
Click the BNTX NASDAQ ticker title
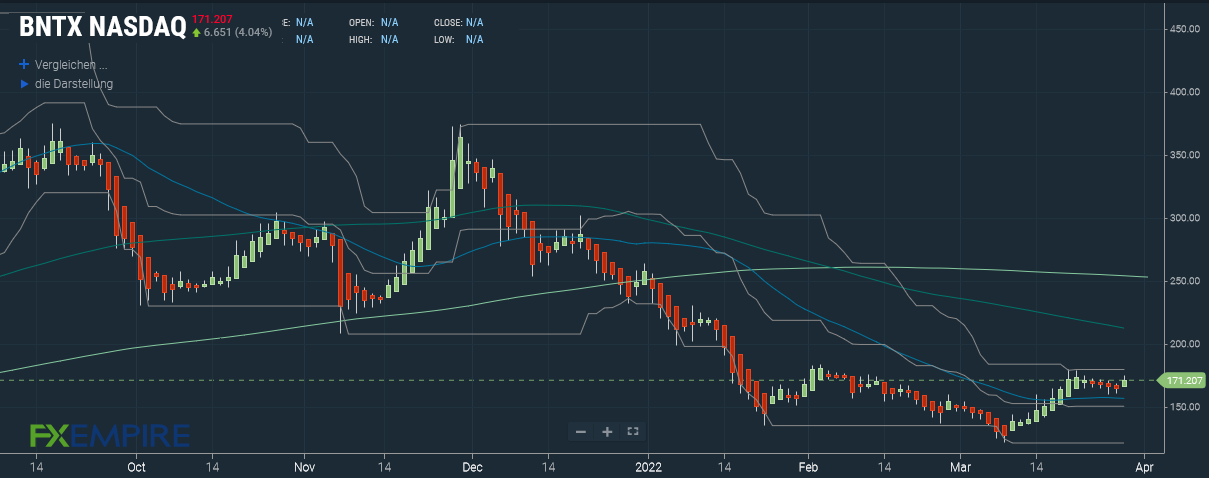tap(101, 29)
